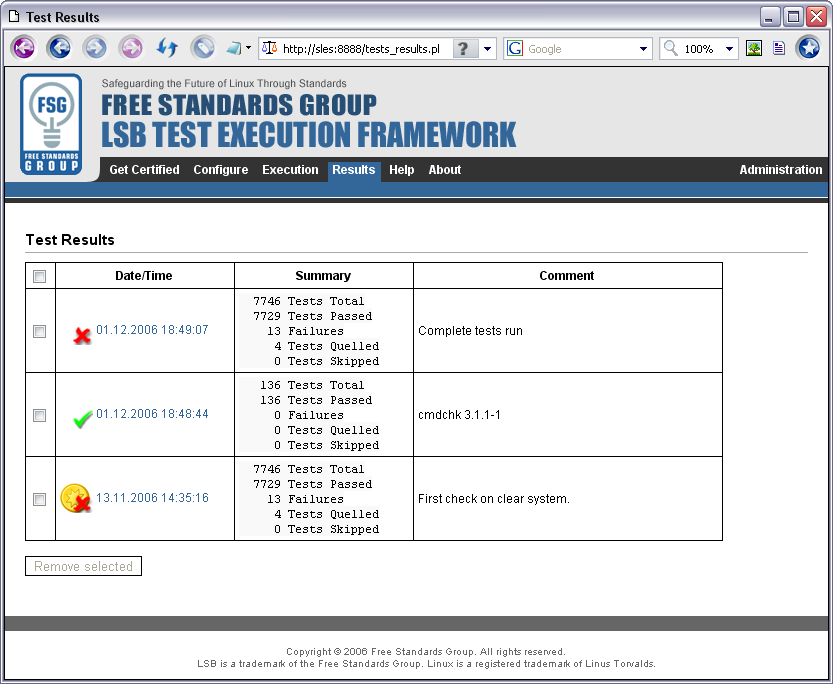833x684 pixels.
Task: Open the Get Certified menu
Action: (144, 170)
